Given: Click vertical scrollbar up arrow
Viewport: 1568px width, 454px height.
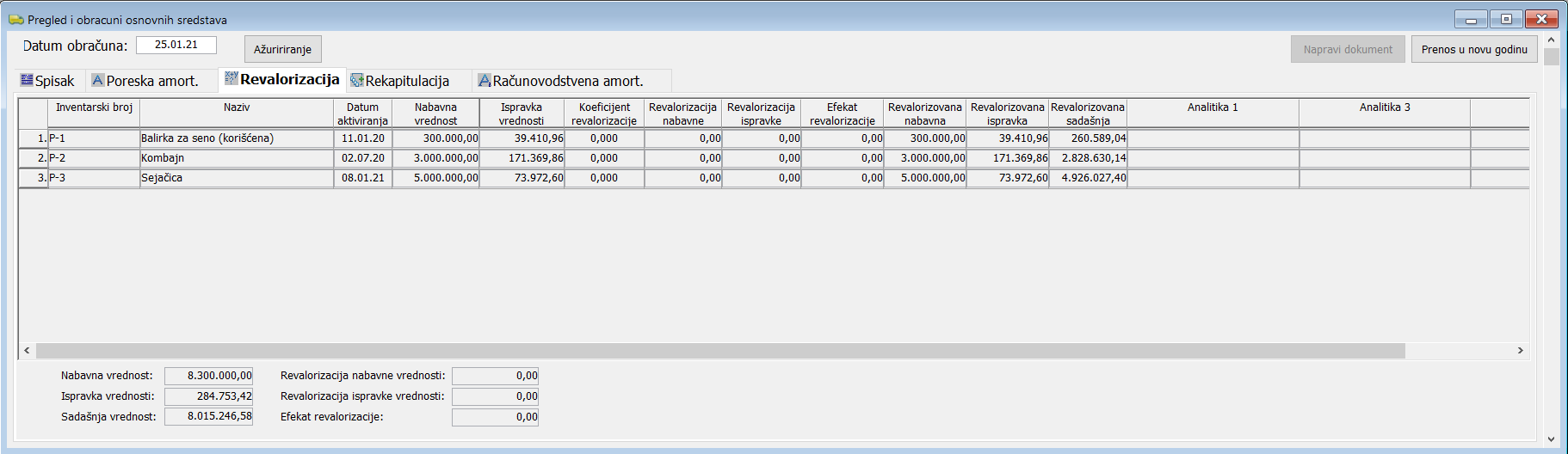Looking at the screenshot, I should coord(1551,40).
